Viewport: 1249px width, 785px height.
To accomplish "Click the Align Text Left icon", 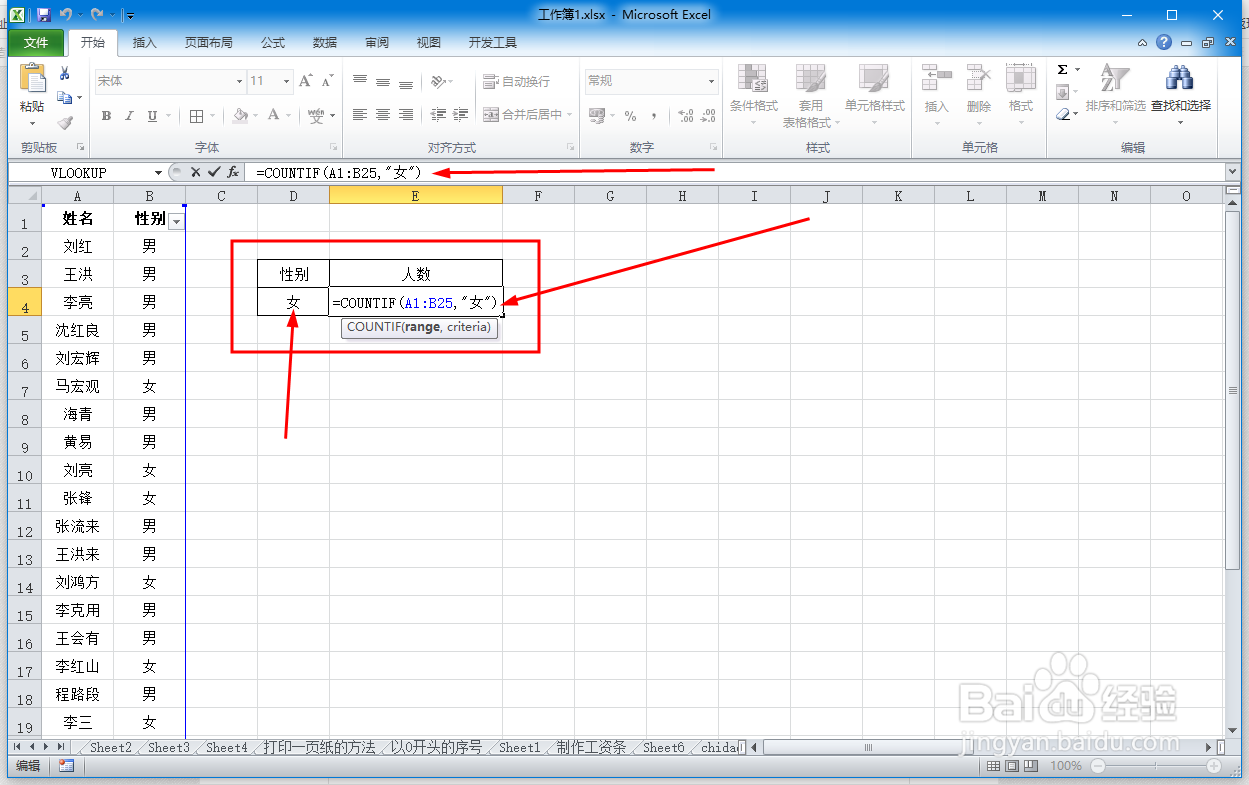I will click(360, 115).
